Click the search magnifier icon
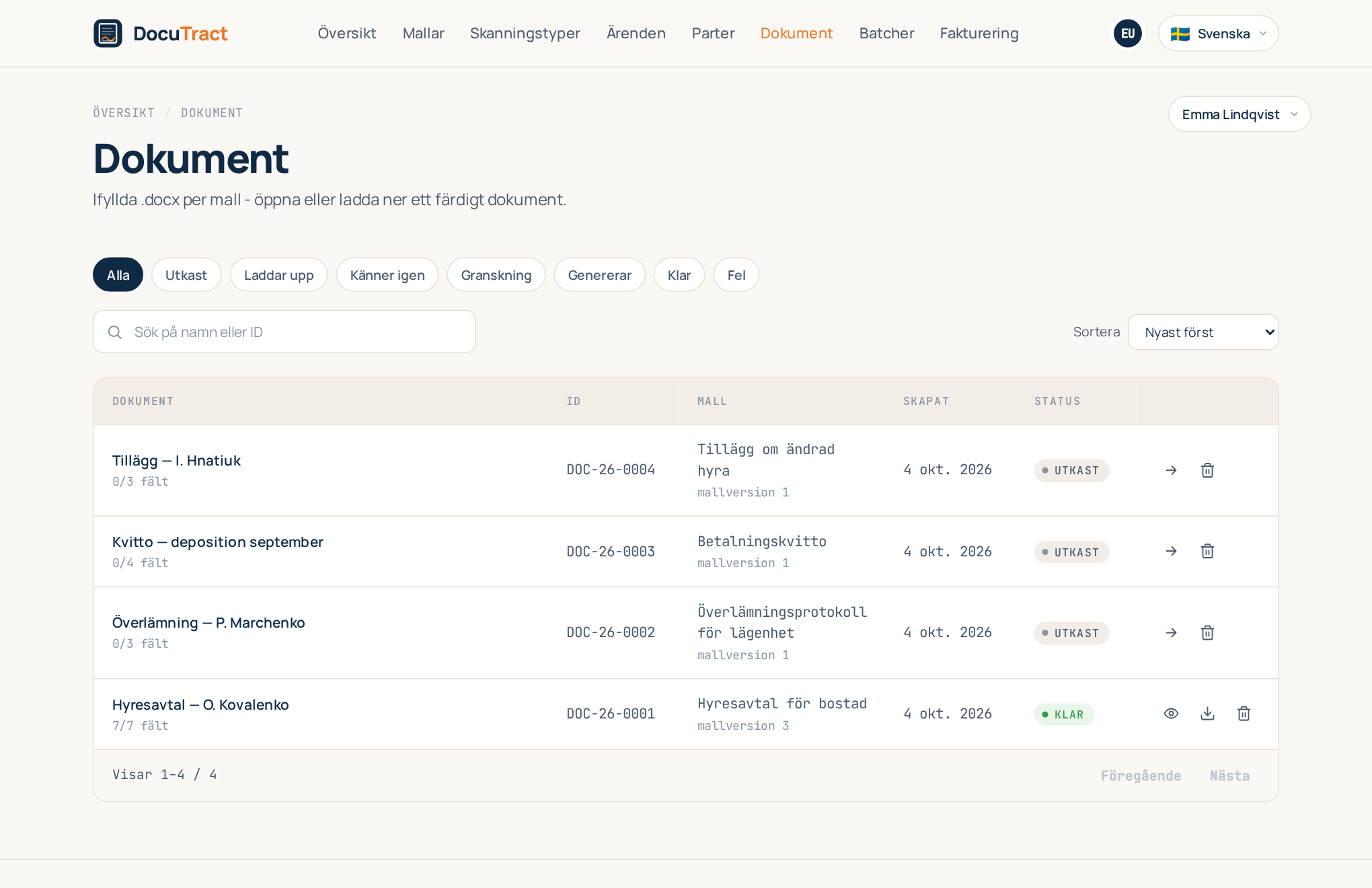 click(x=115, y=332)
